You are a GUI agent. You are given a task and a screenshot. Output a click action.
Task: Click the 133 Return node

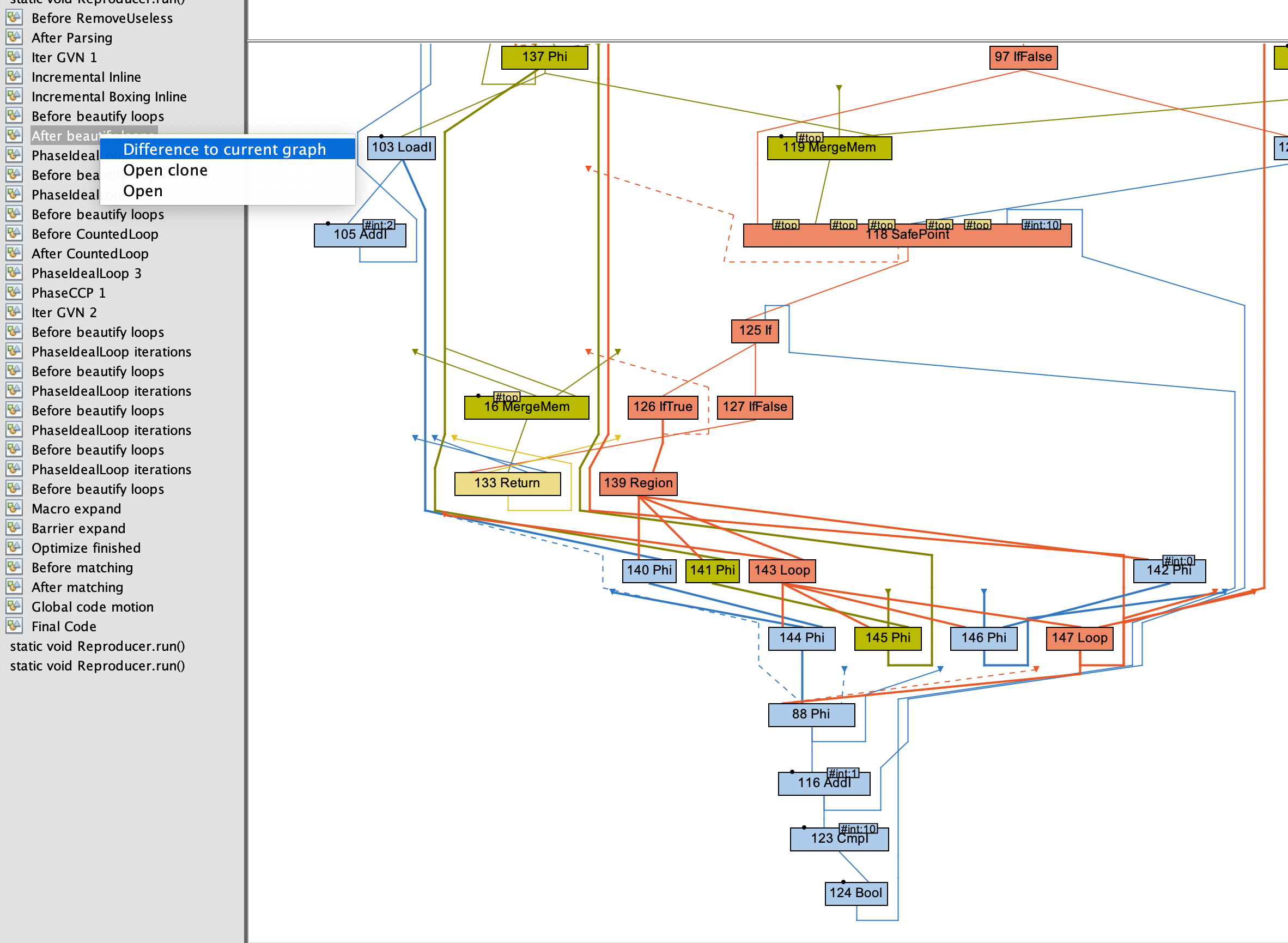click(x=507, y=483)
